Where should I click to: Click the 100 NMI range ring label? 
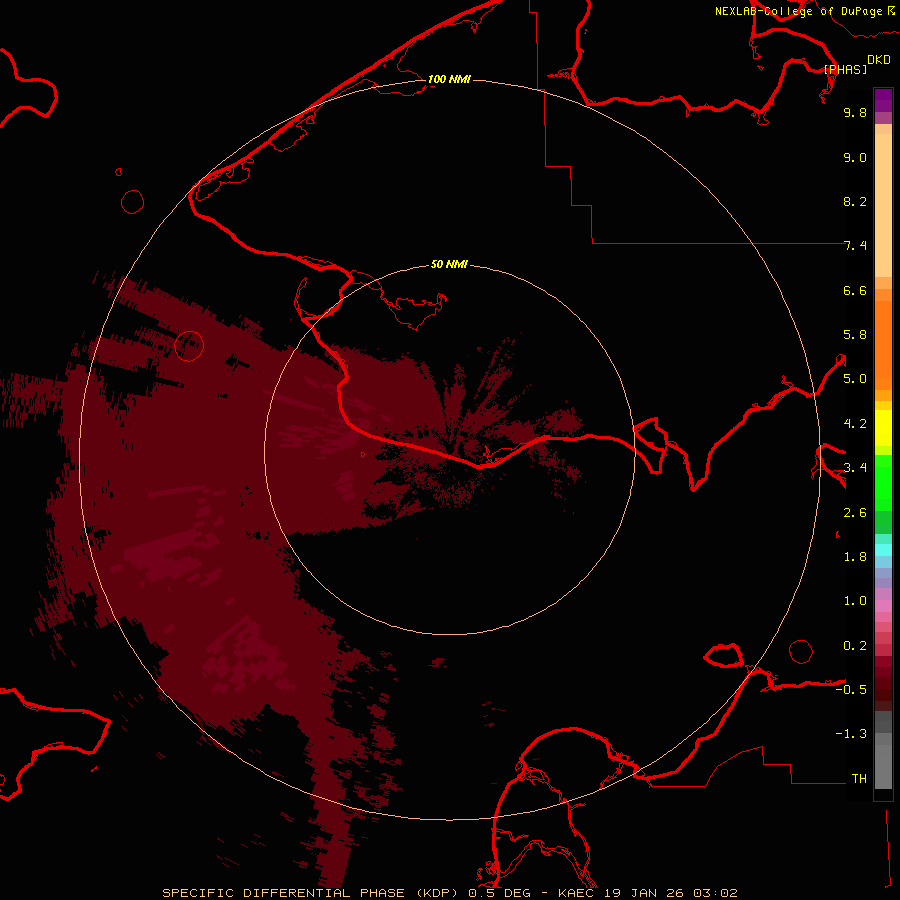click(x=449, y=79)
